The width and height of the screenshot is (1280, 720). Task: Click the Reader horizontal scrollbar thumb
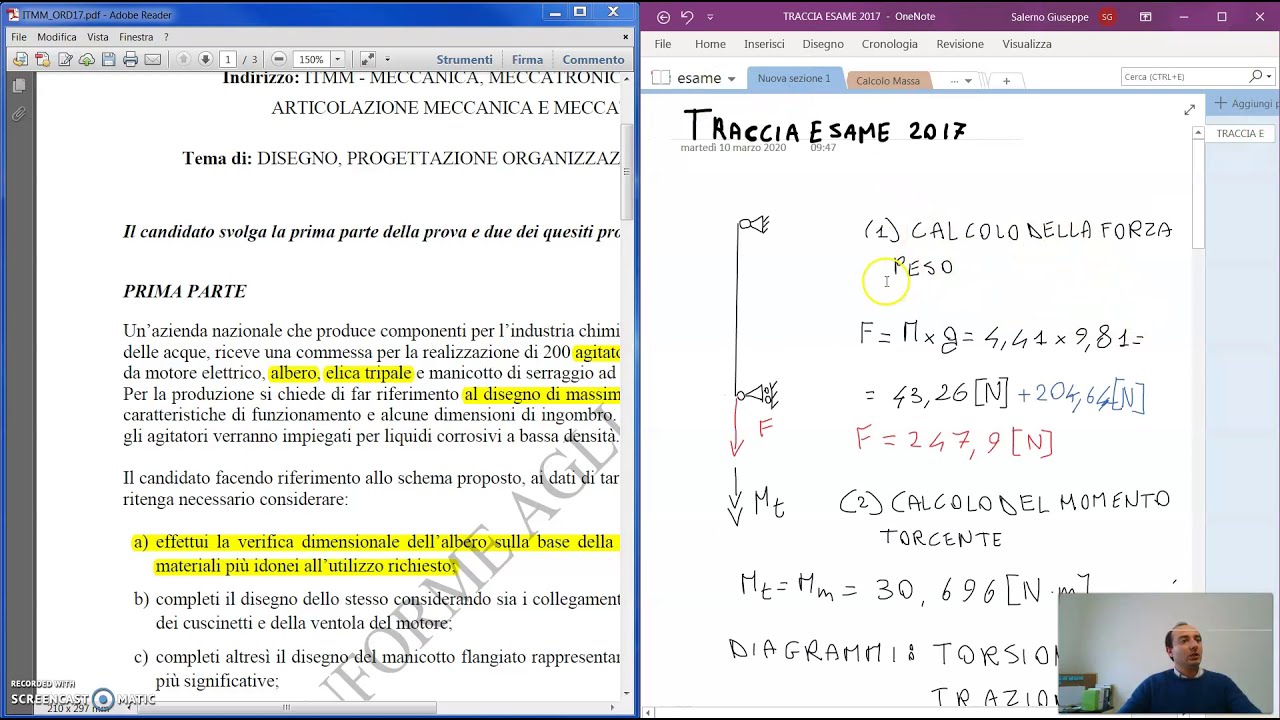pos(286,708)
